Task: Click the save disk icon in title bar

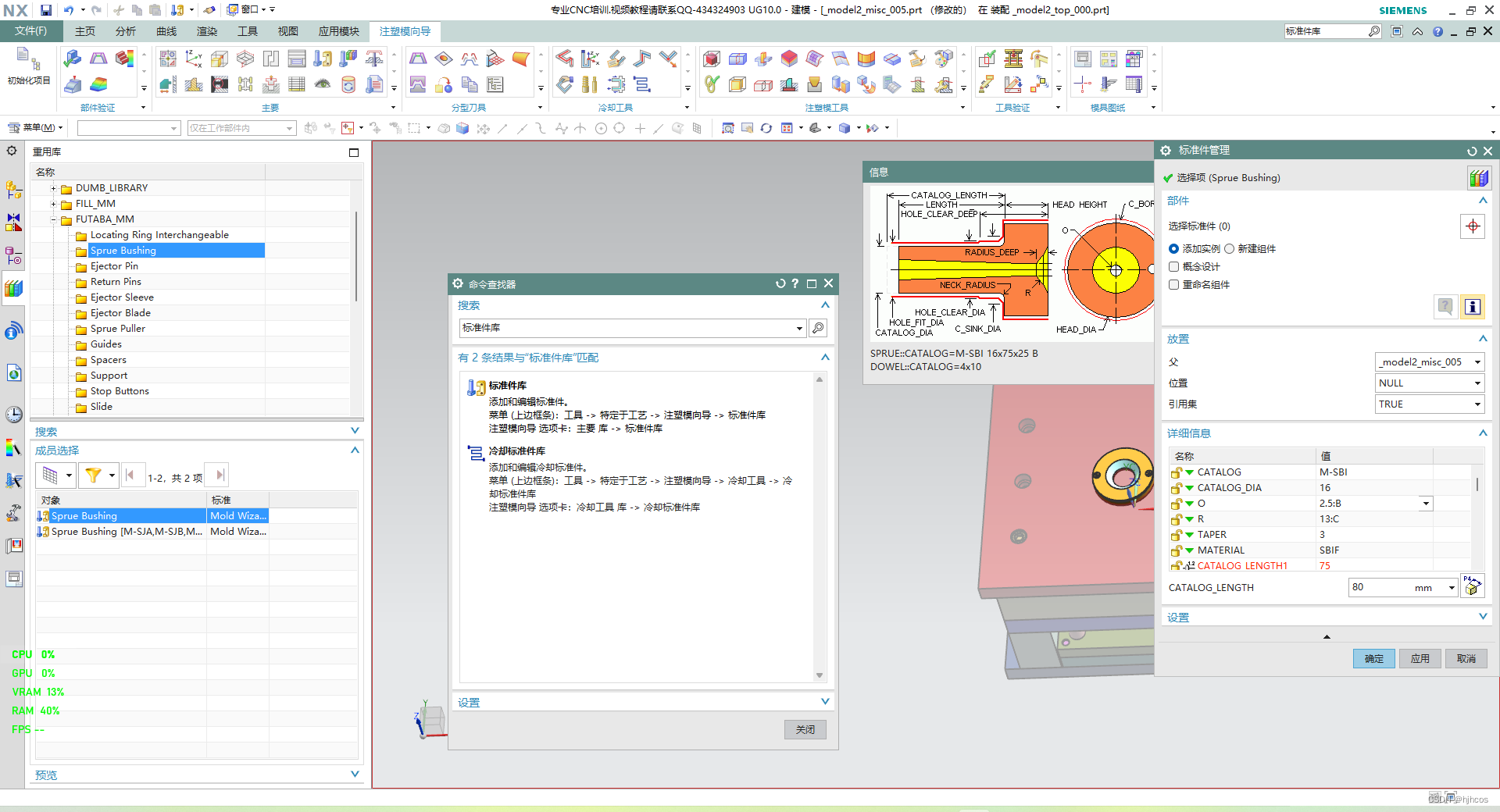Action: (x=46, y=10)
